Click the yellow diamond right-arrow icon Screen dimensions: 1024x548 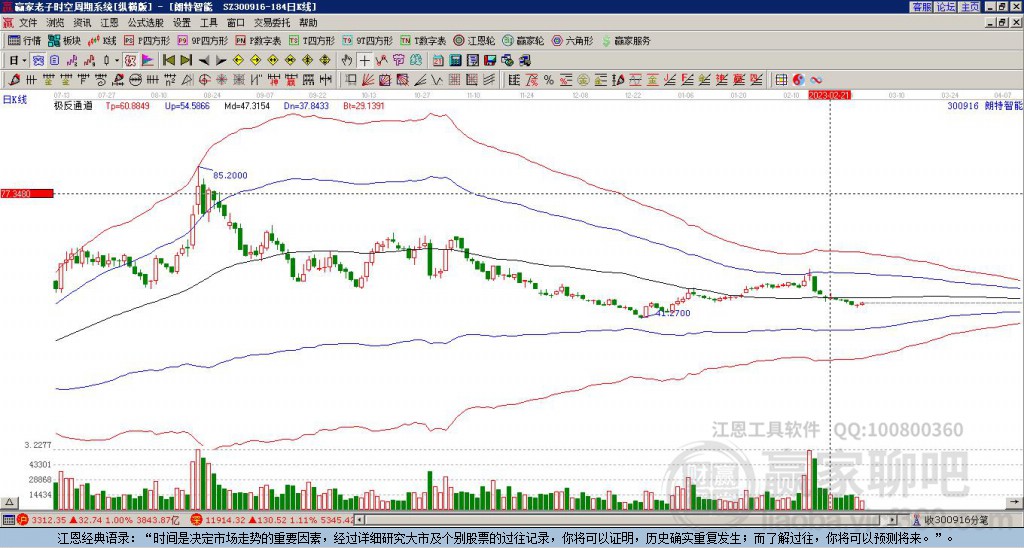tap(256, 61)
